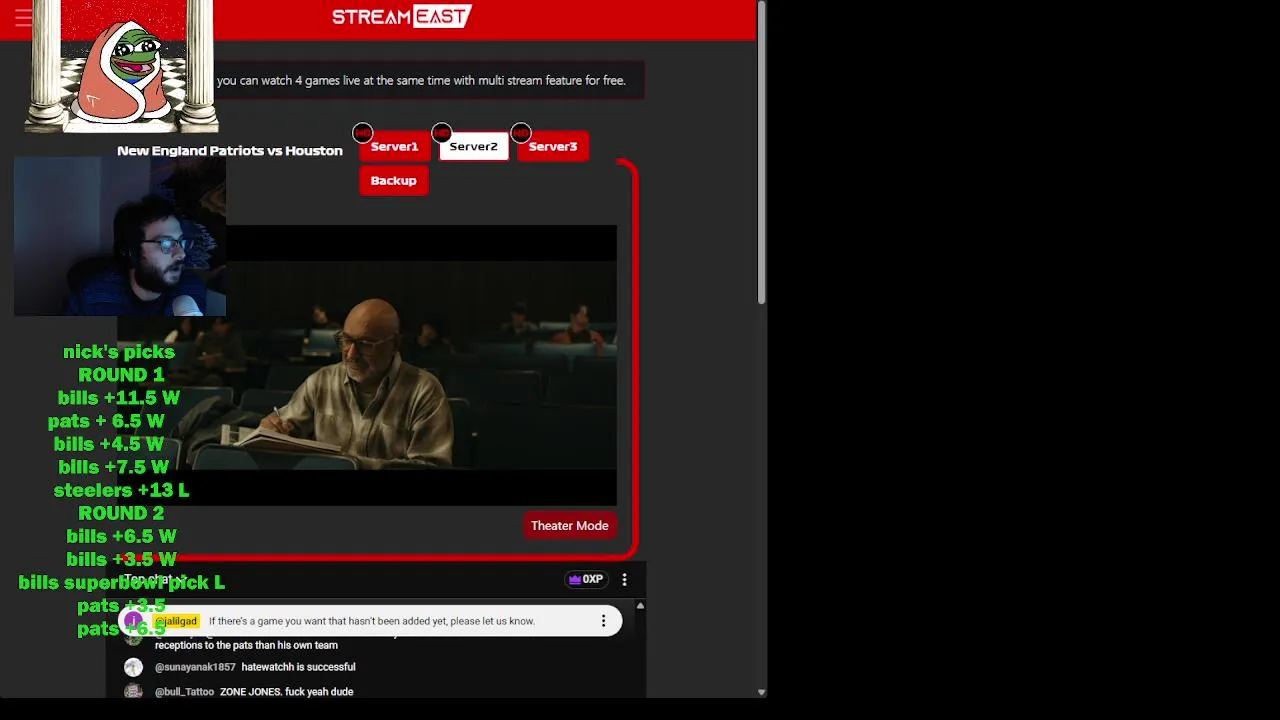Select the Backup stream server

click(x=393, y=181)
